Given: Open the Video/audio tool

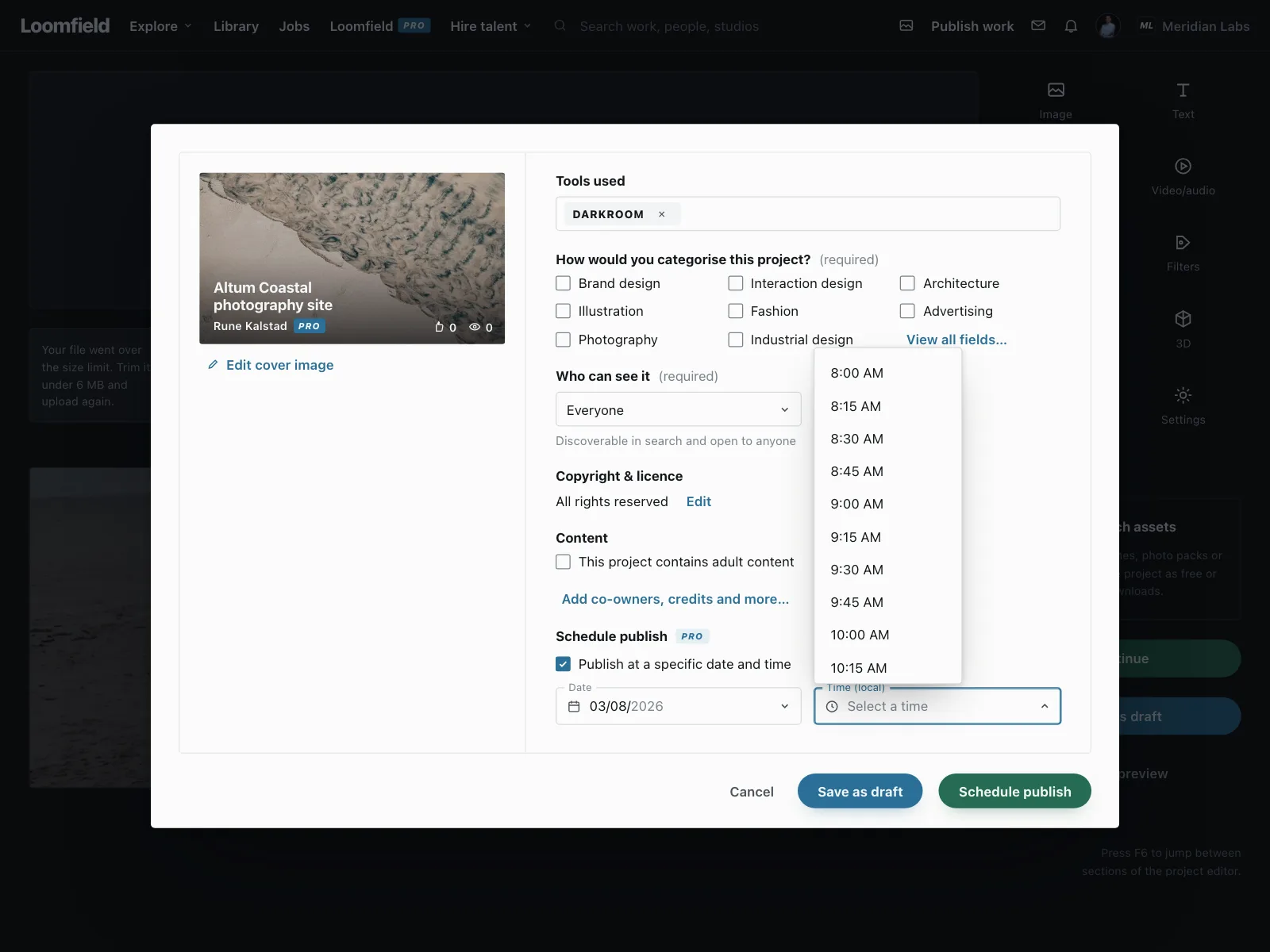Looking at the screenshot, I should 1183,176.
